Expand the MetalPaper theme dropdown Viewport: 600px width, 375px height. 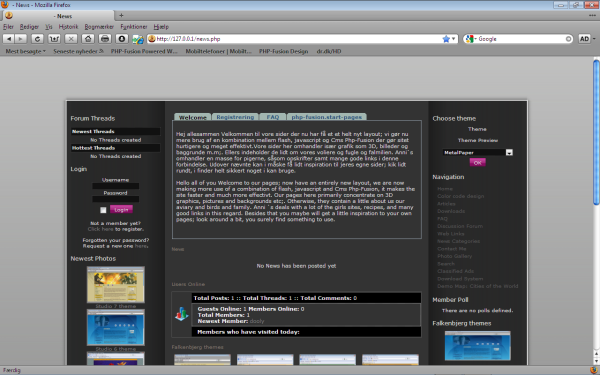[509, 152]
